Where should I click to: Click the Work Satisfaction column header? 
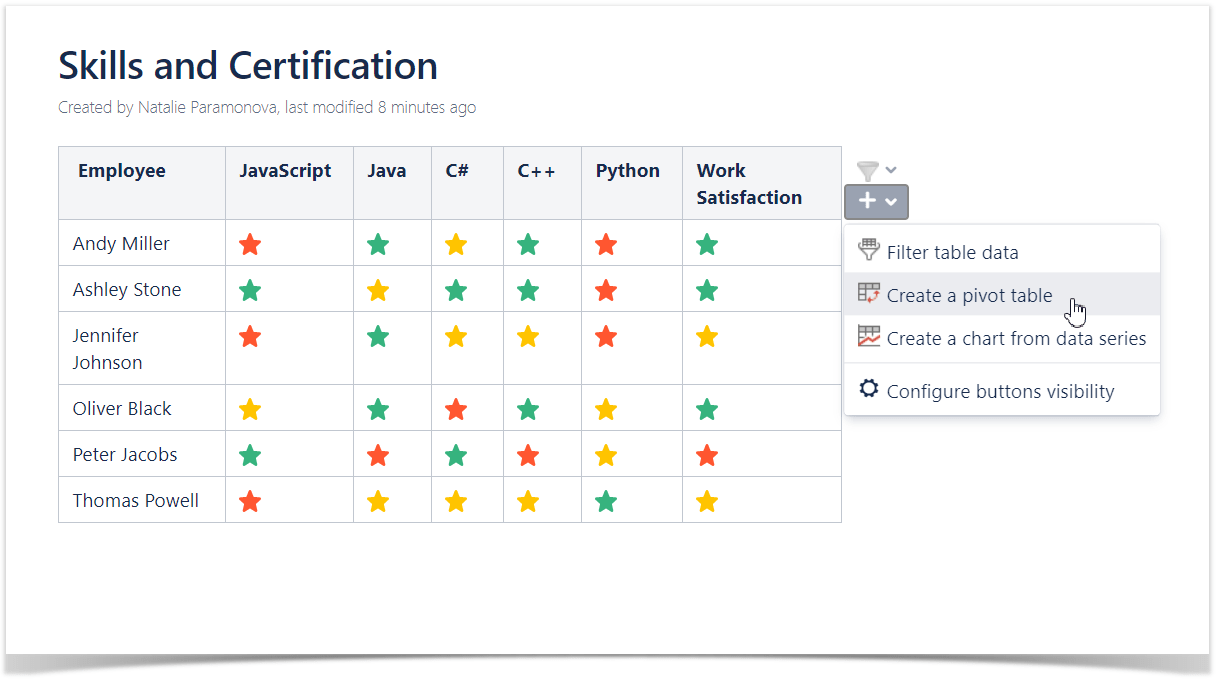[x=749, y=184]
